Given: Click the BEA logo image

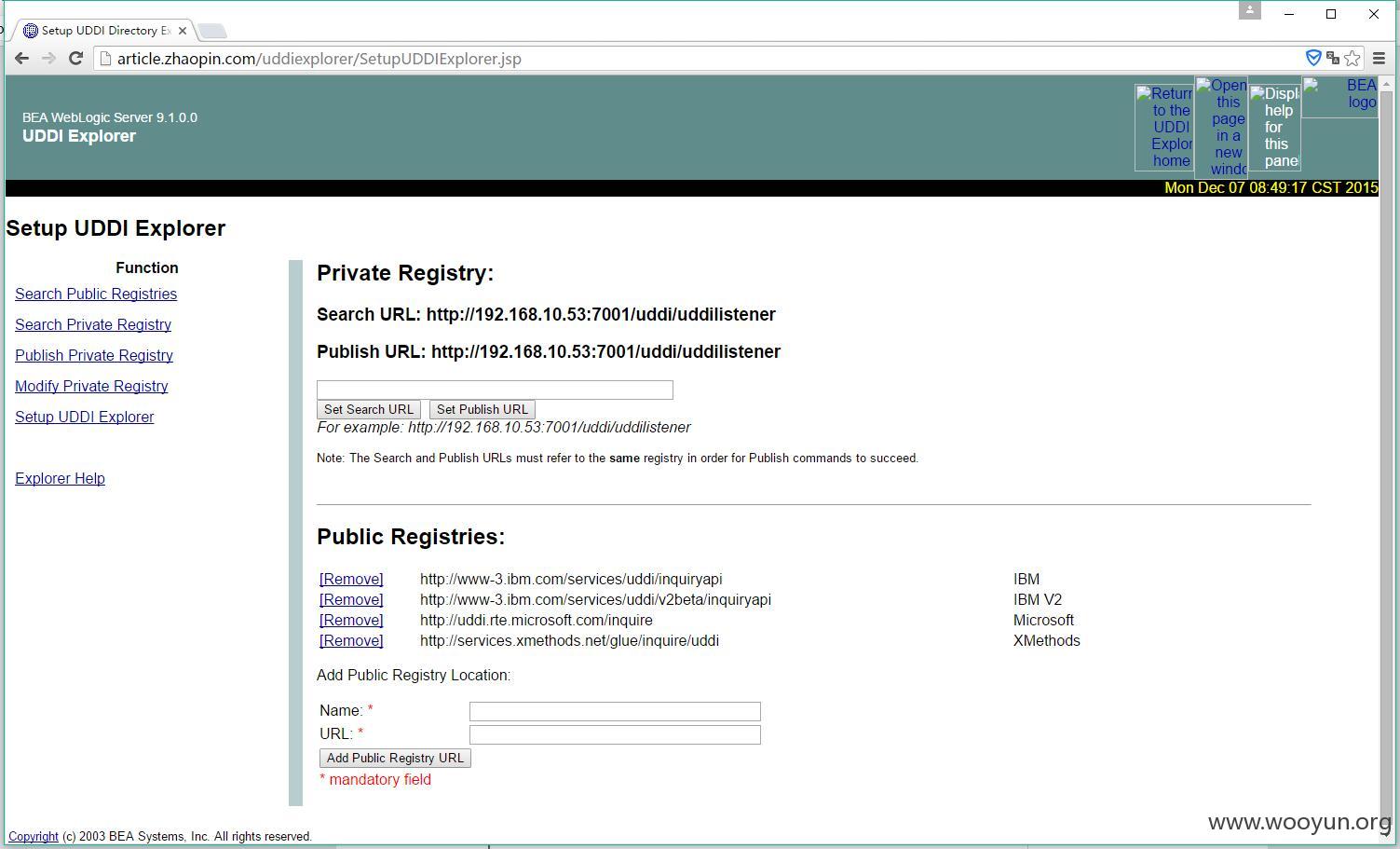Looking at the screenshot, I should [1339, 96].
